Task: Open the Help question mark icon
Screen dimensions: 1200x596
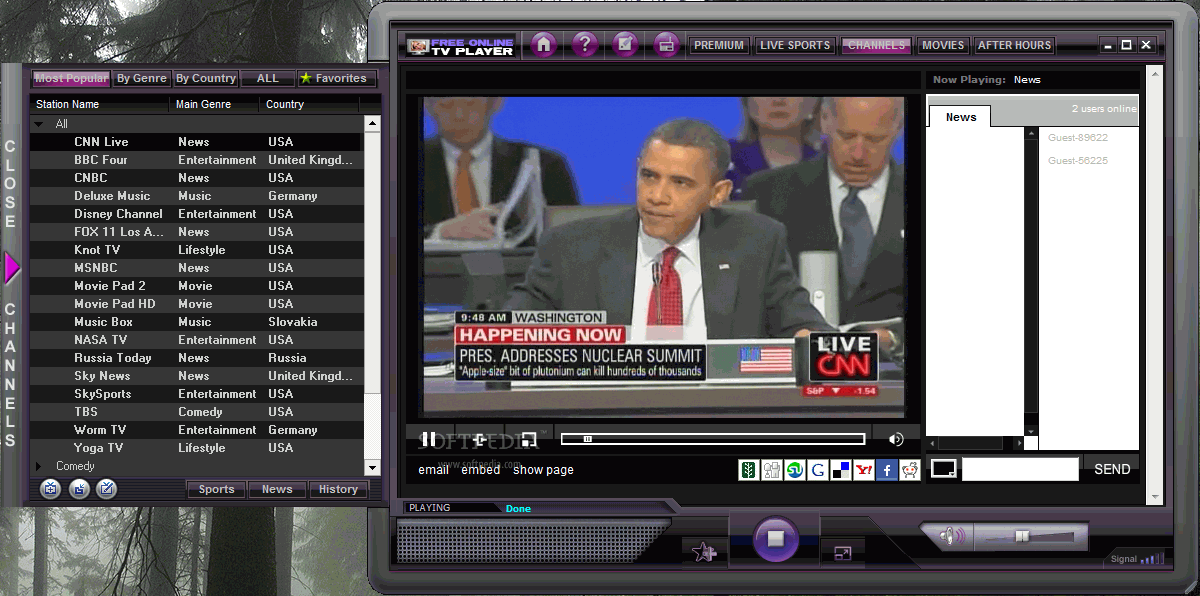Action: (584, 45)
